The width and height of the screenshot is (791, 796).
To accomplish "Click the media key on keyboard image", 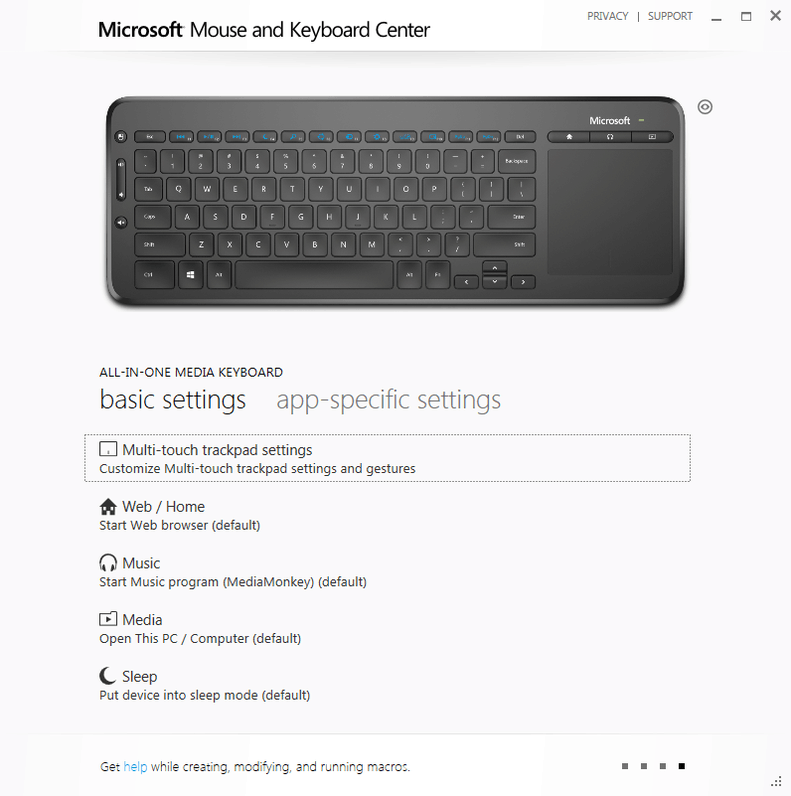I will [652, 137].
